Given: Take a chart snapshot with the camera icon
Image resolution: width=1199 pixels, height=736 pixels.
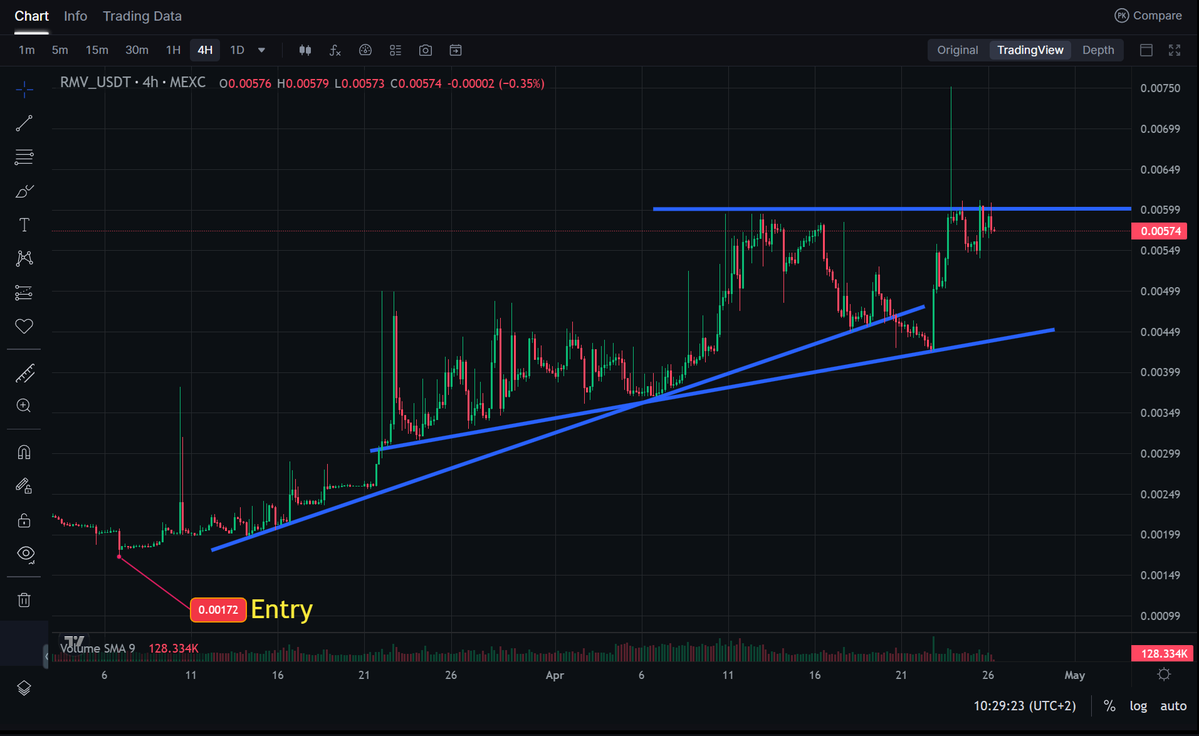Looking at the screenshot, I should [x=424, y=50].
